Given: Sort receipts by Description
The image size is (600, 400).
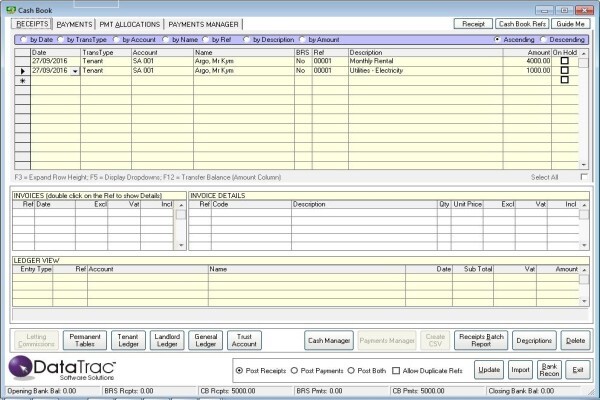Looking at the screenshot, I should [x=247, y=39].
